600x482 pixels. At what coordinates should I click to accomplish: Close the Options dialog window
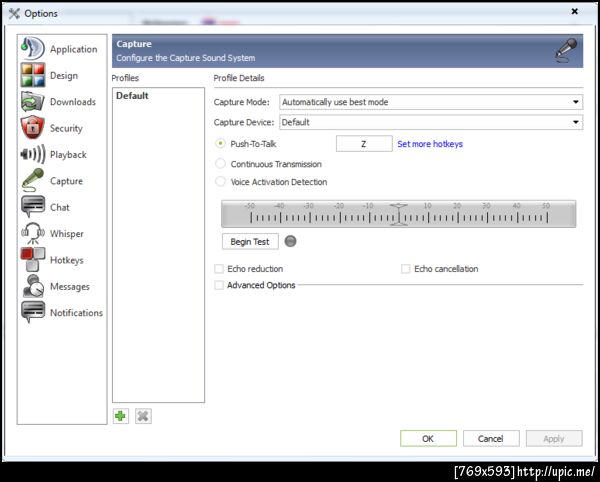574,11
